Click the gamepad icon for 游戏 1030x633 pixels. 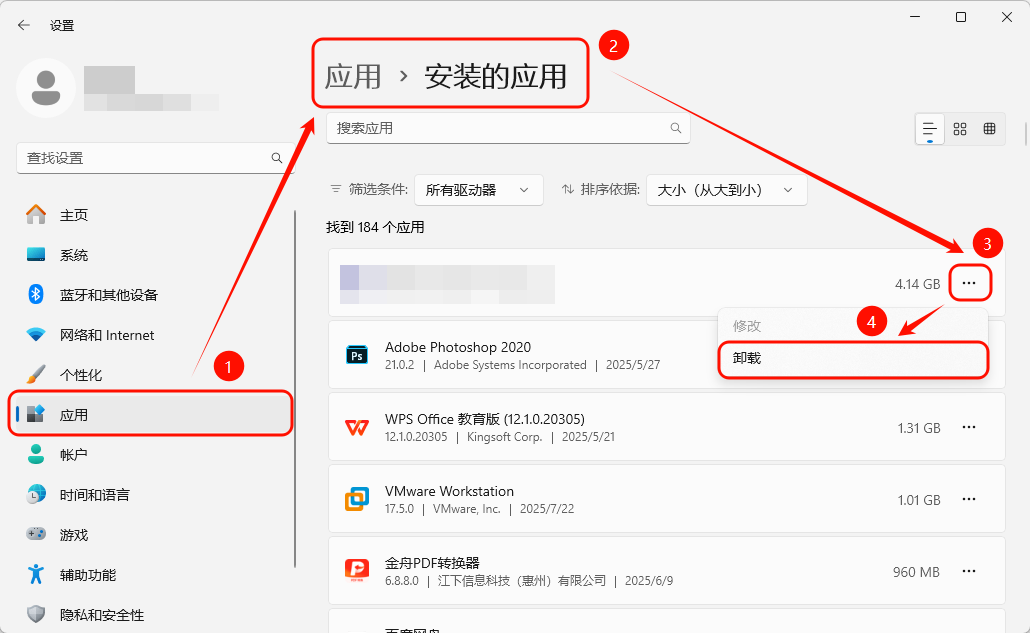36,534
